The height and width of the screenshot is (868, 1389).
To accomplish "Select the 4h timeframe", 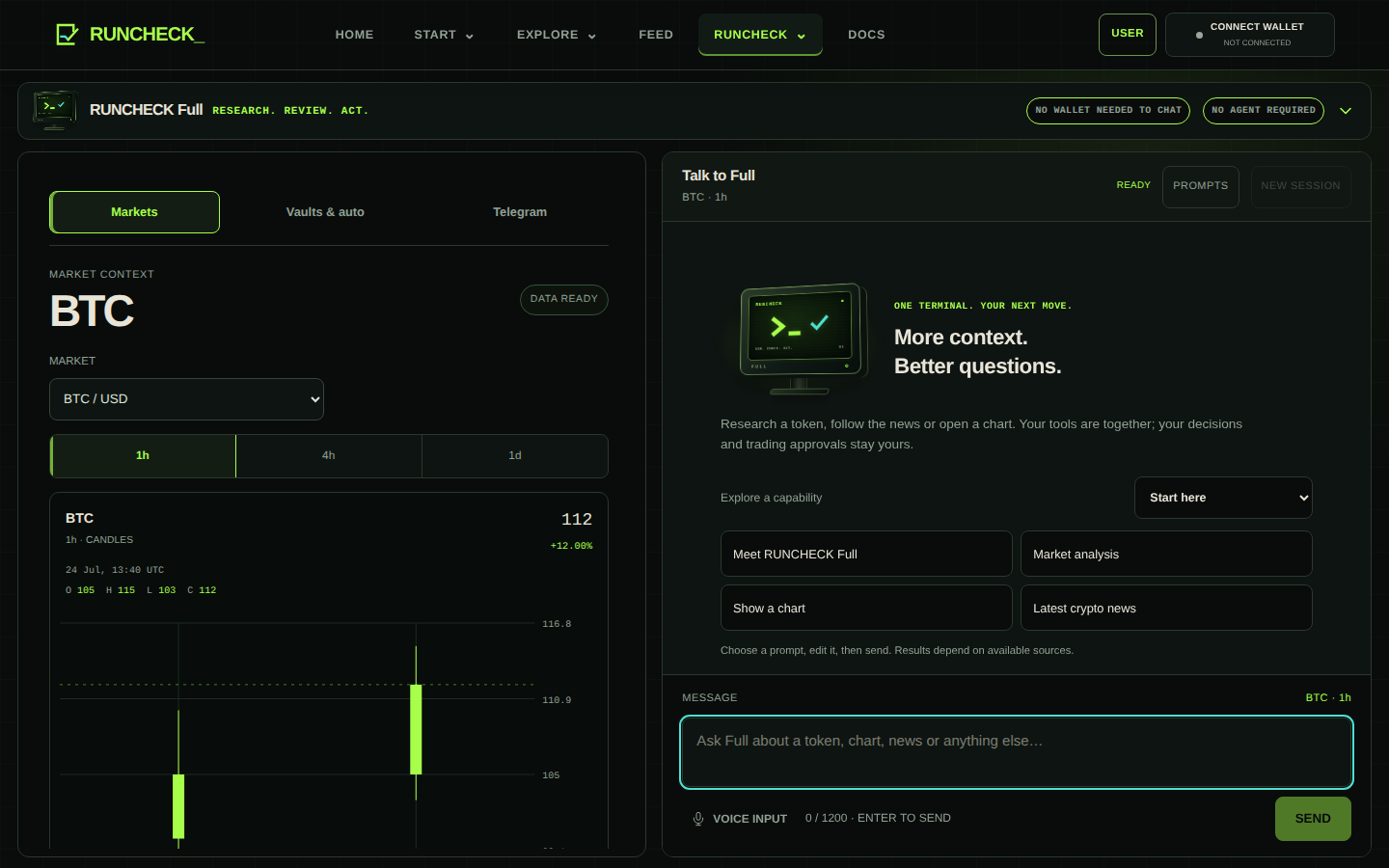I will pos(329,456).
